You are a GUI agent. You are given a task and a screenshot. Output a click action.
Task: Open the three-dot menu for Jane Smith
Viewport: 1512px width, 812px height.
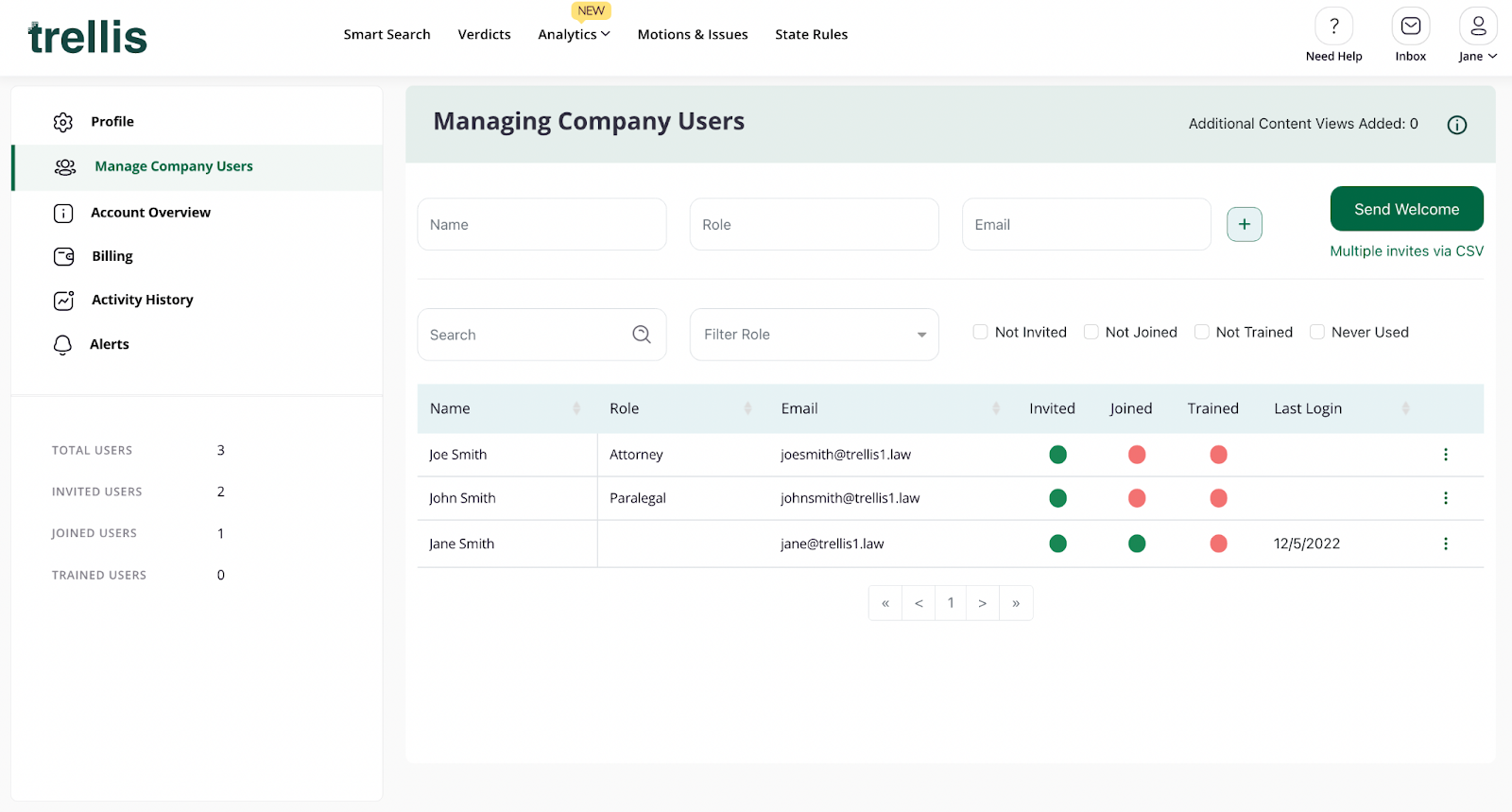click(1445, 544)
